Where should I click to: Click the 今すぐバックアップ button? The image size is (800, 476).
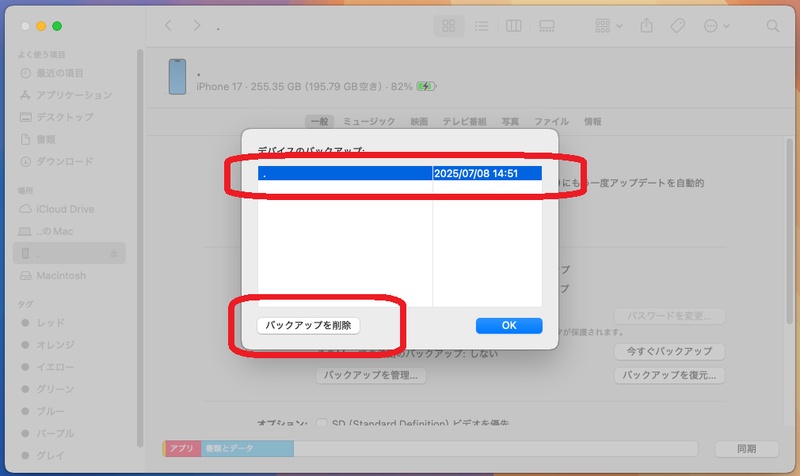coord(669,351)
